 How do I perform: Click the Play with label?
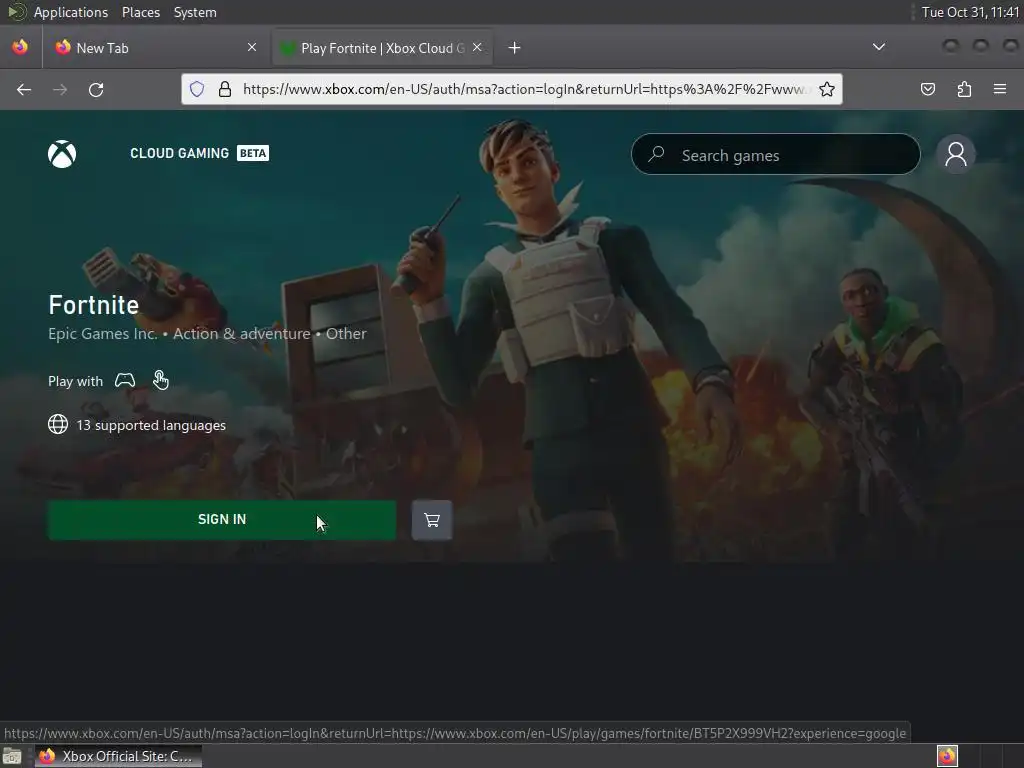click(75, 381)
